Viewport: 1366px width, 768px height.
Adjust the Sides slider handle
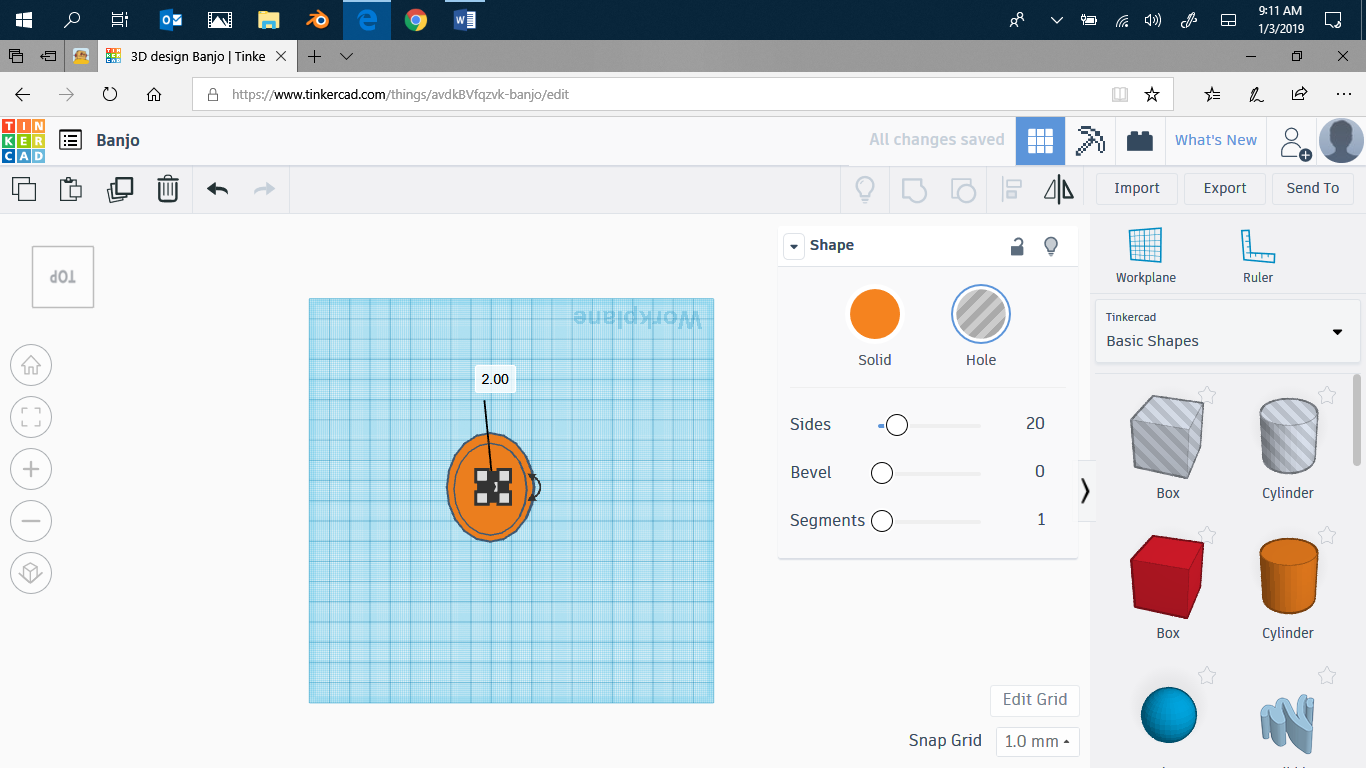click(897, 425)
